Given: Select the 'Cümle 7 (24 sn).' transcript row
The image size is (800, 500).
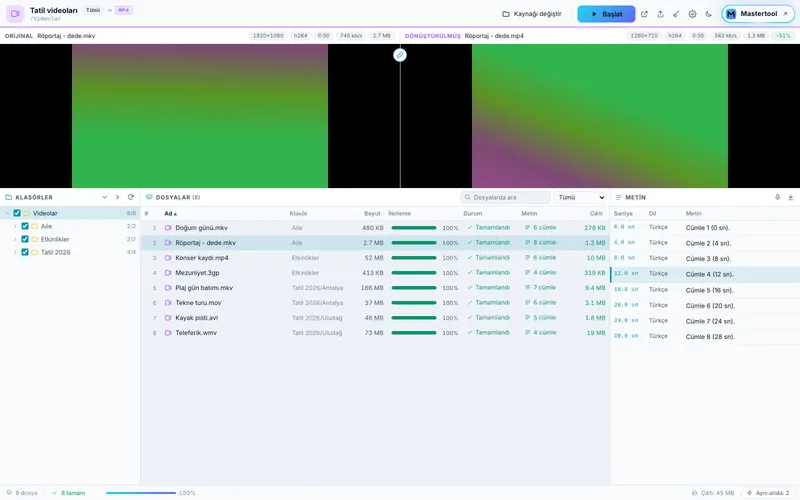Looking at the screenshot, I should point(705,321).
